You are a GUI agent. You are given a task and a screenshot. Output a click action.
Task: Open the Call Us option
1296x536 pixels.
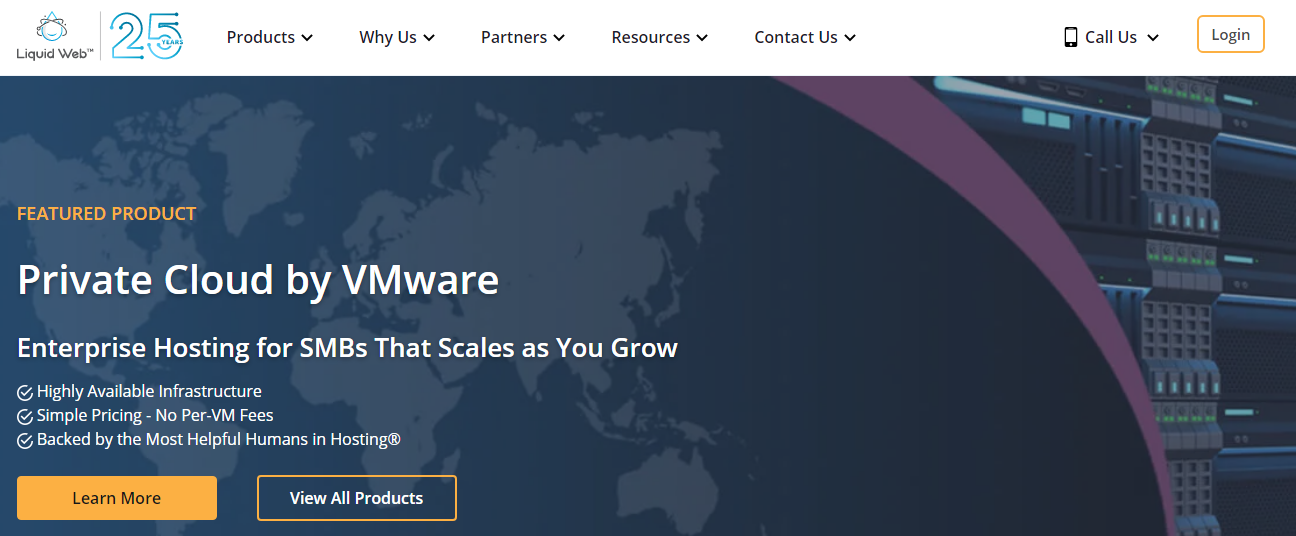click(x=1111, y=37)
